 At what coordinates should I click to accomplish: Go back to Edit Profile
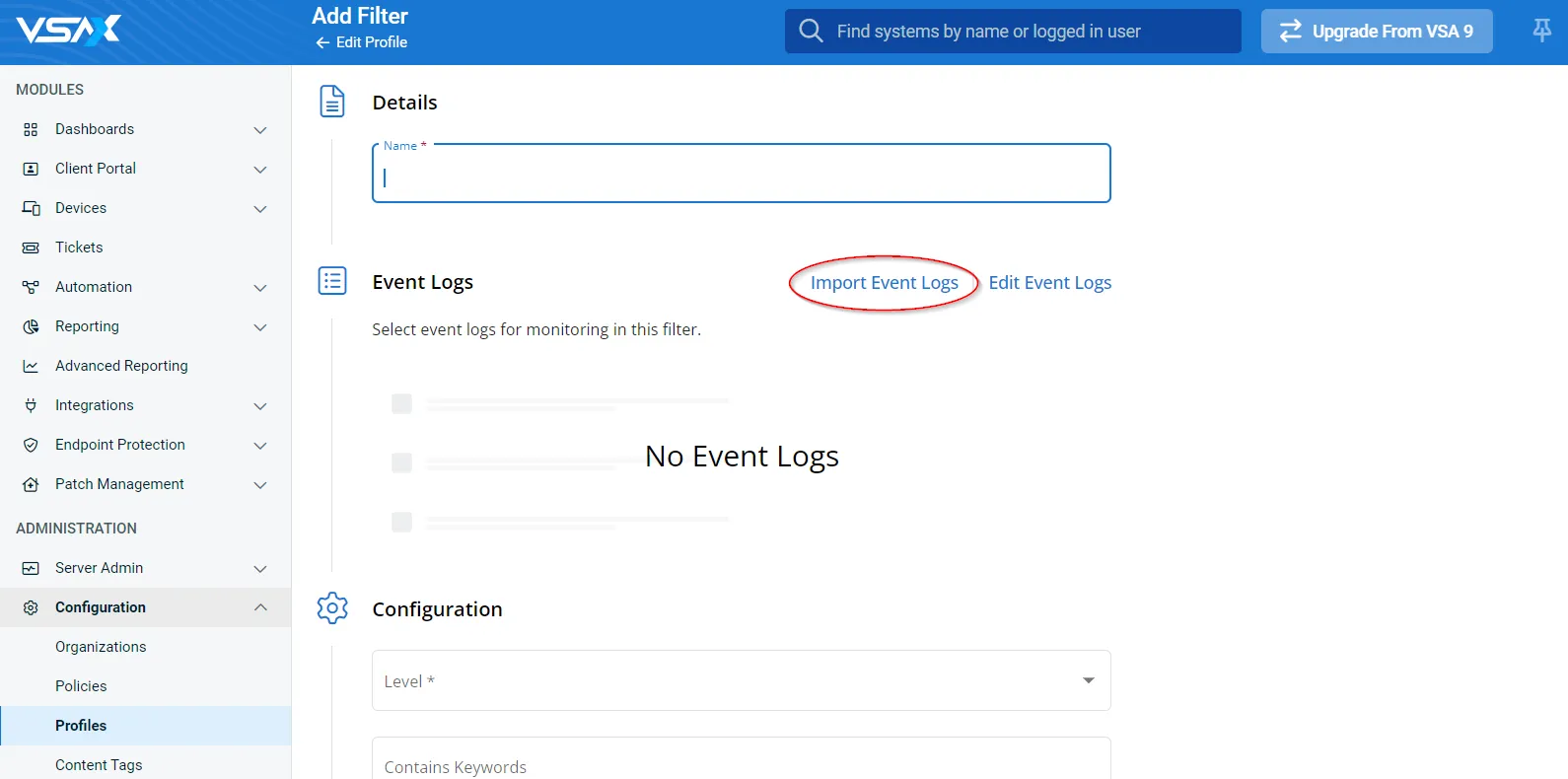point(362,42)
